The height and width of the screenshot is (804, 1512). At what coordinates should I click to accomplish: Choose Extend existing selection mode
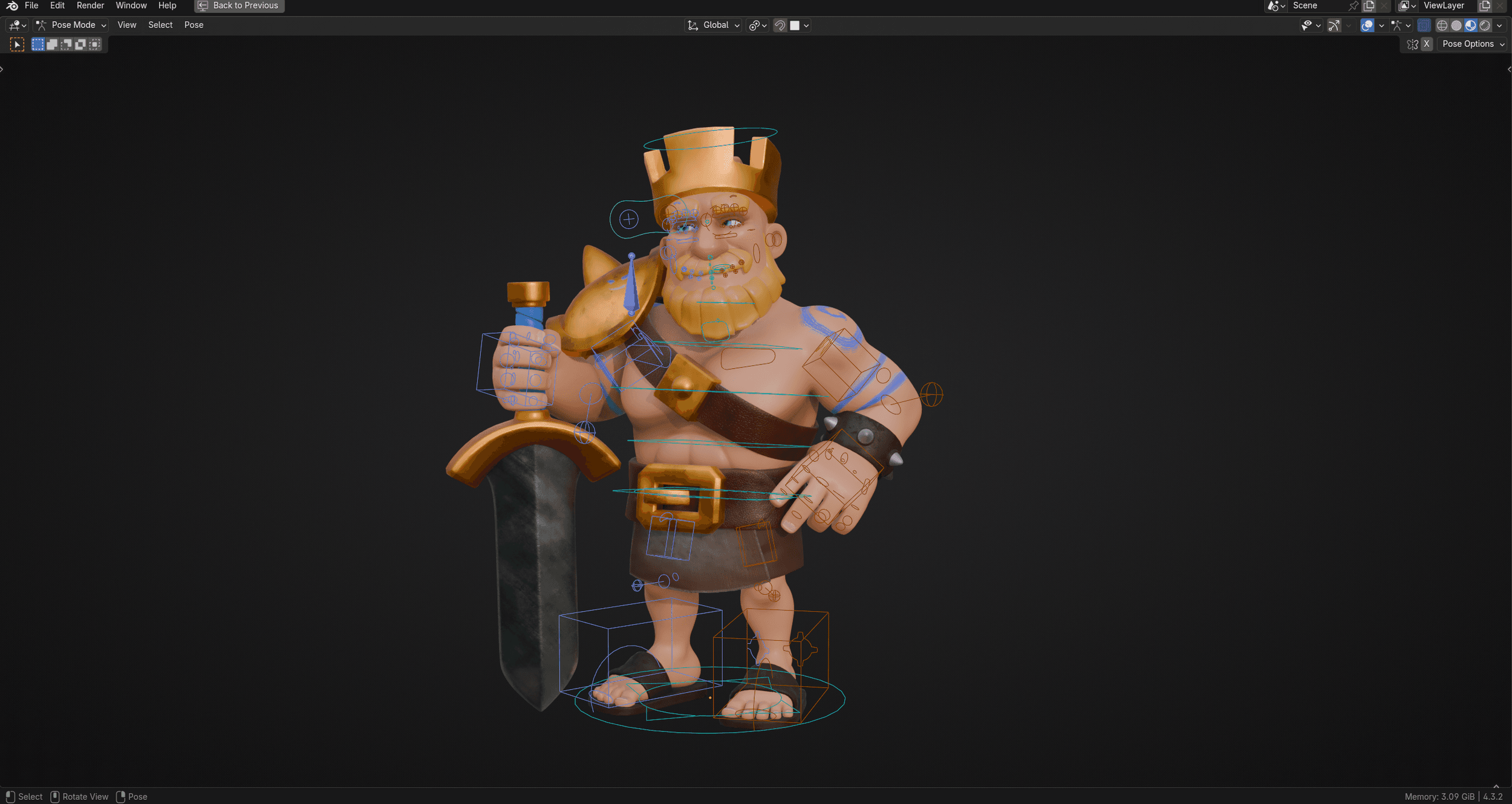click(x=52, y=44)
